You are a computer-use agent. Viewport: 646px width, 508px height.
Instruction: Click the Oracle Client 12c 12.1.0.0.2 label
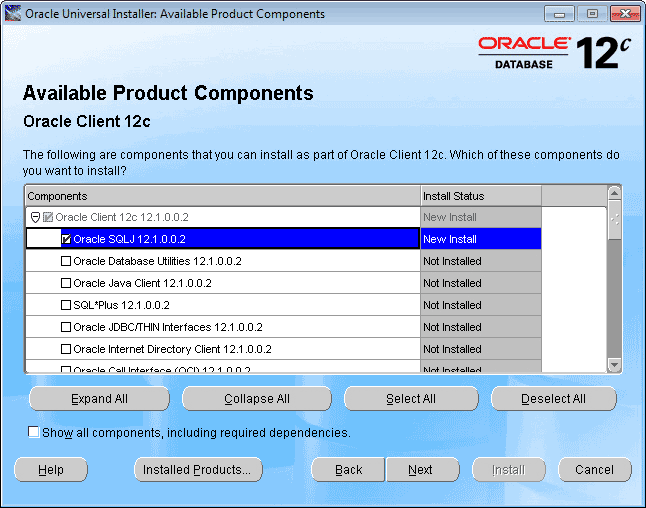point(122,217)
